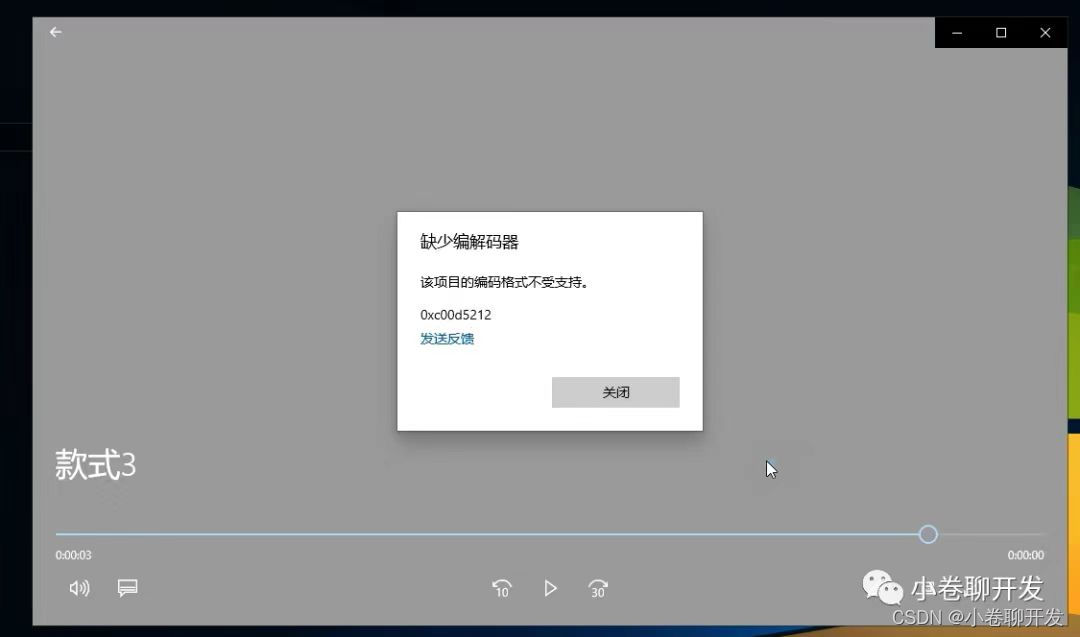
Task: Click the 该项目的编码格式不受支持 message
Action: [504, 282]
